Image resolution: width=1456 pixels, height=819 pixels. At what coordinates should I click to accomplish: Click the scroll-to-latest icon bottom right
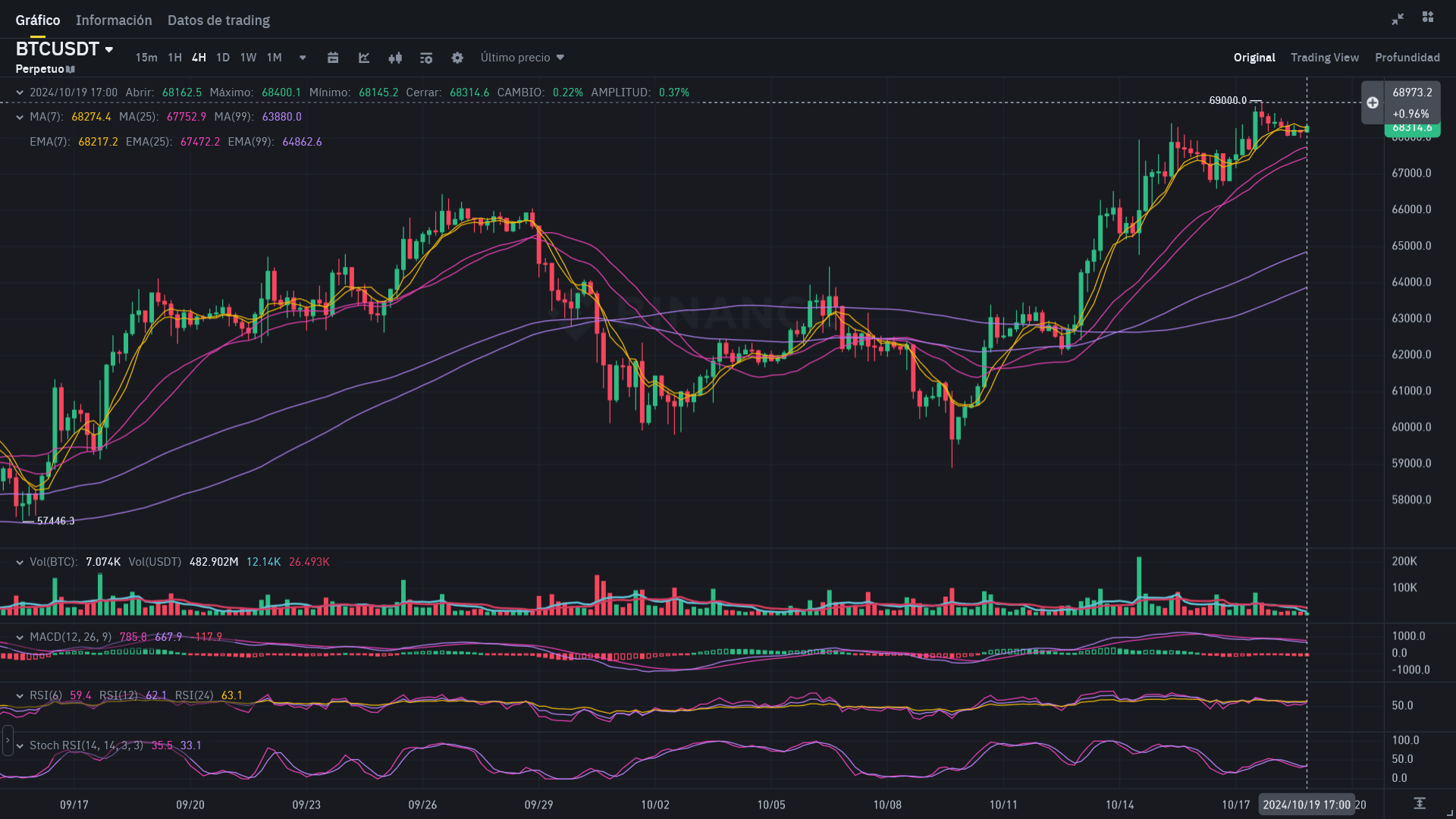tap(1420, 803)
